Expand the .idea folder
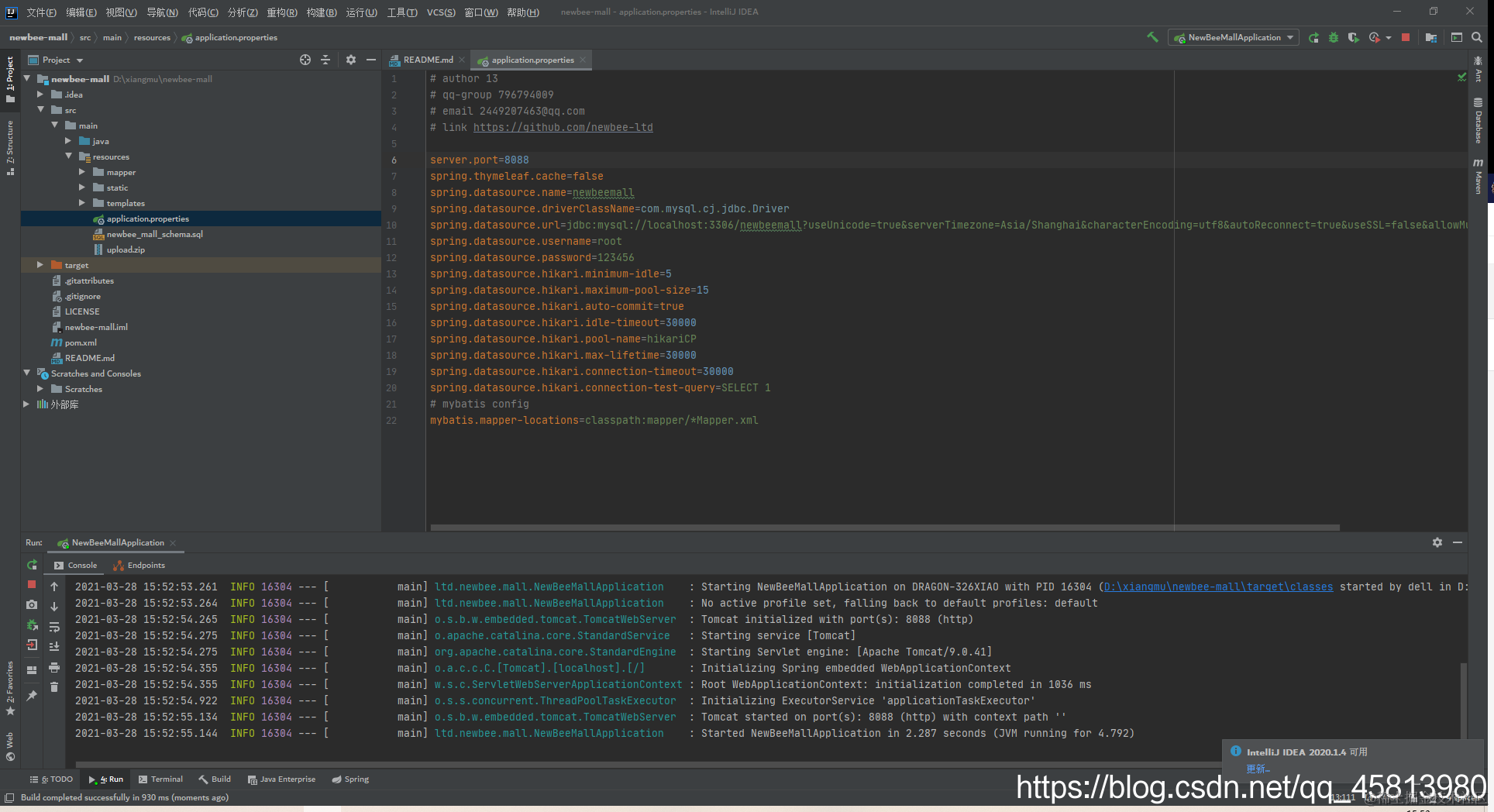 40,94
